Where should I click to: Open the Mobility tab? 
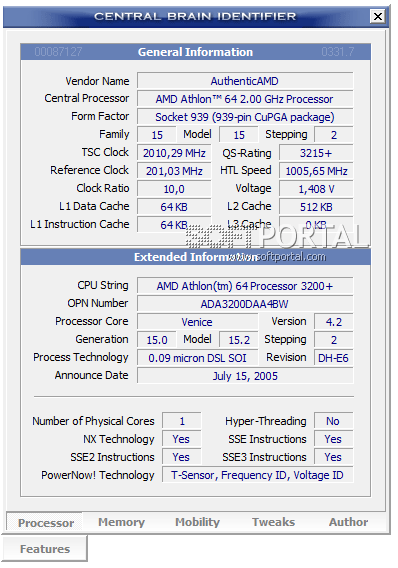click(197, 522)
